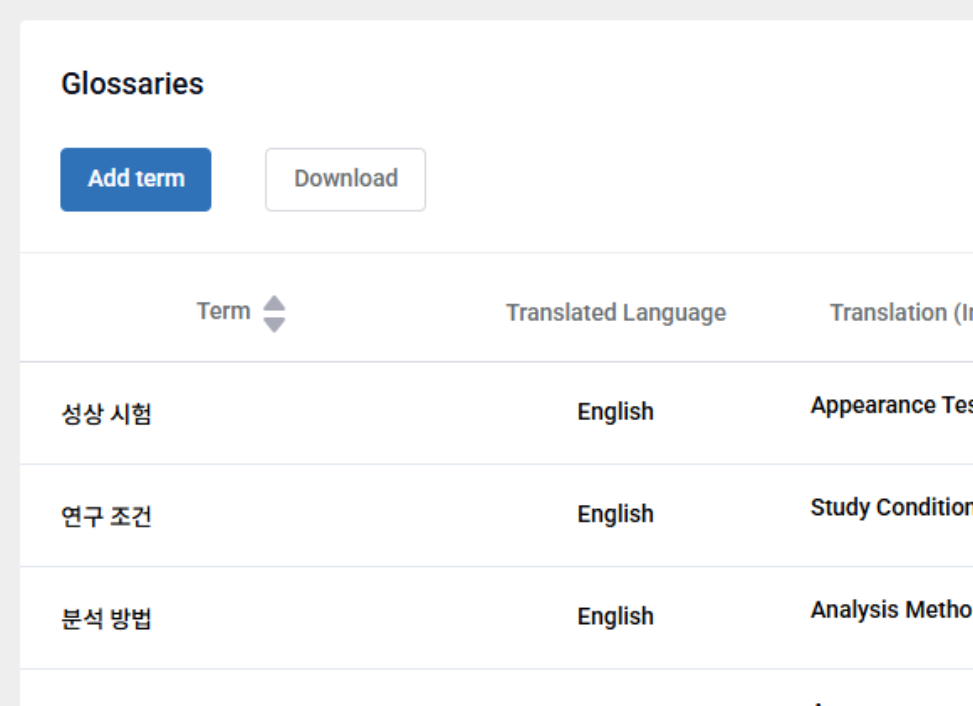This screenshot has height=706, width=973.
Task: Click English language in 성상 시험 row
Action: pos(615,412)
